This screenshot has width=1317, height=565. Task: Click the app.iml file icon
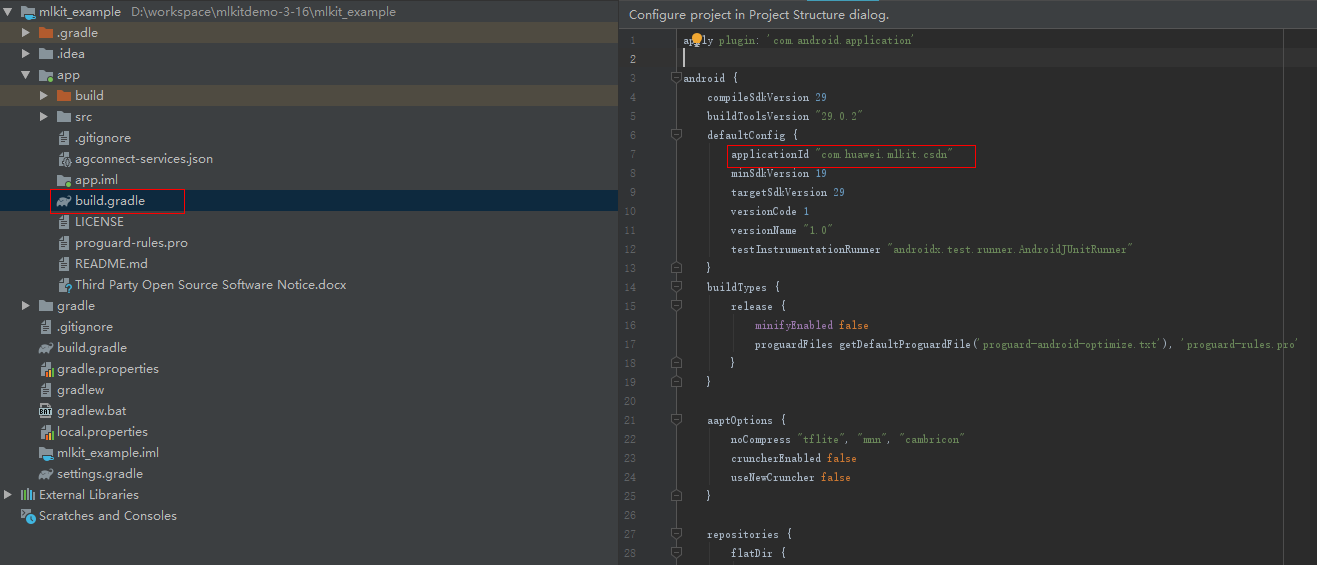click(64, 180)
